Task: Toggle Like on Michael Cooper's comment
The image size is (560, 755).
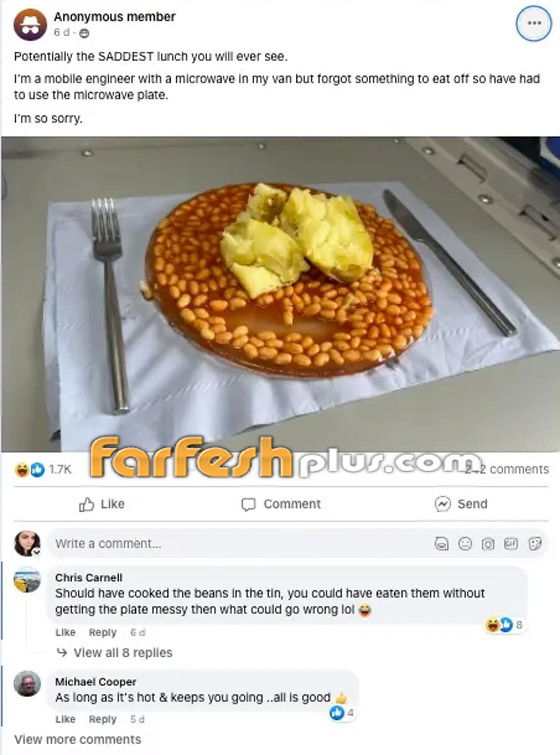Action: click(65, 719)
